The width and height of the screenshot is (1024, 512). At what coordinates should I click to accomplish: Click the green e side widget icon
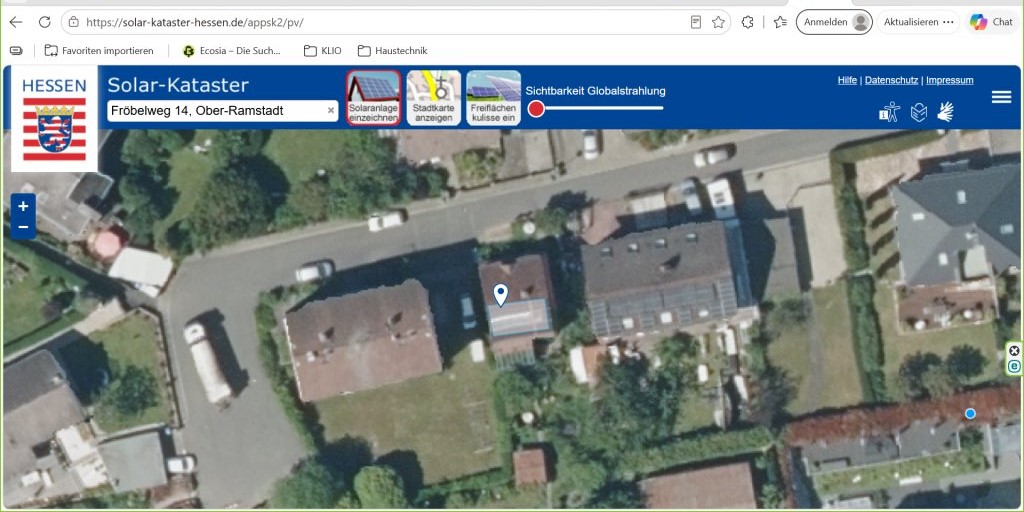click(1014, 366)
